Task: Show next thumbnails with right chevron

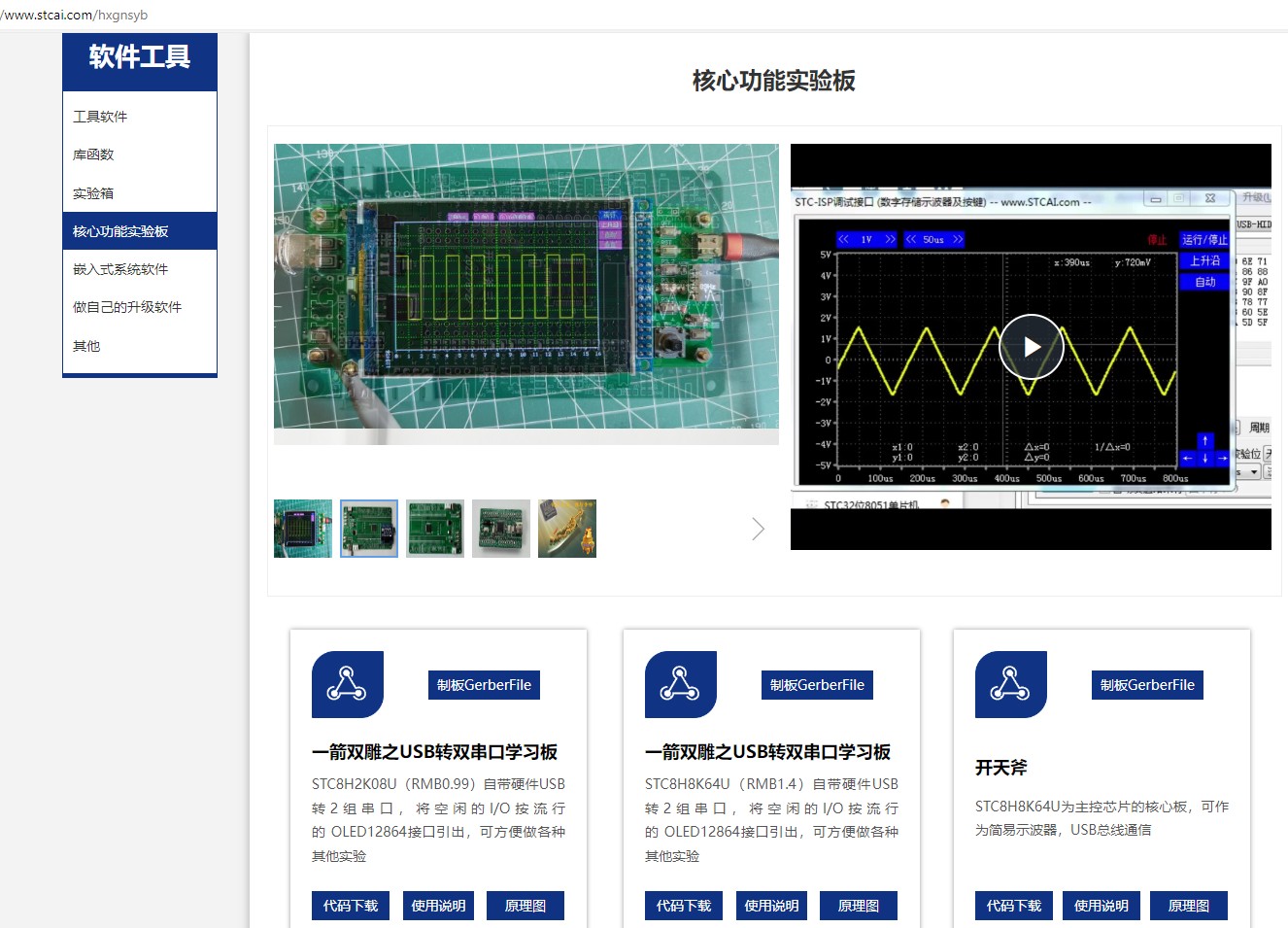Action: (x=759, y=529)
